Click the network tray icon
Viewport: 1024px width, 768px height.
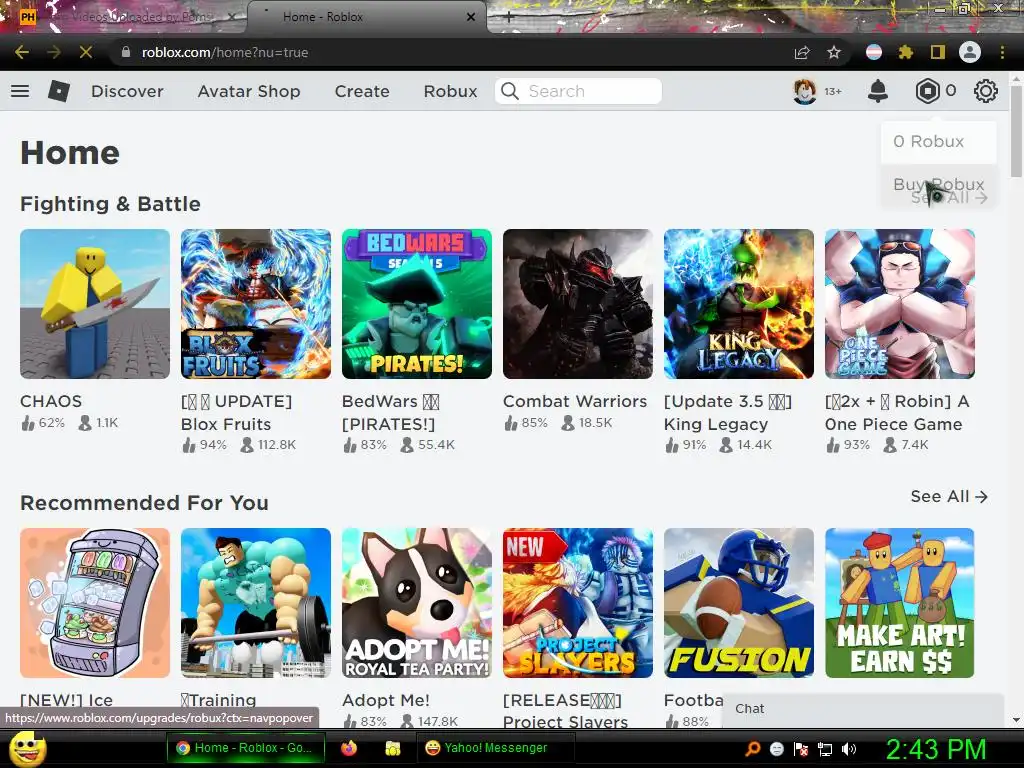(x=825, y=748)
